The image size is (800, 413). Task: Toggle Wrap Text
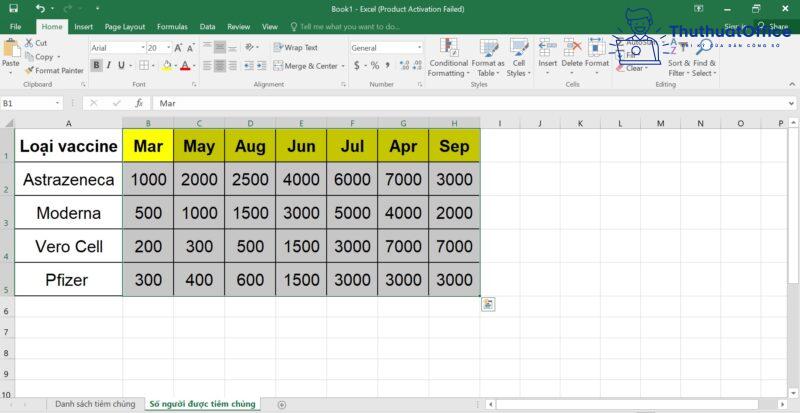pyautogui.click(x=296, y=47)
